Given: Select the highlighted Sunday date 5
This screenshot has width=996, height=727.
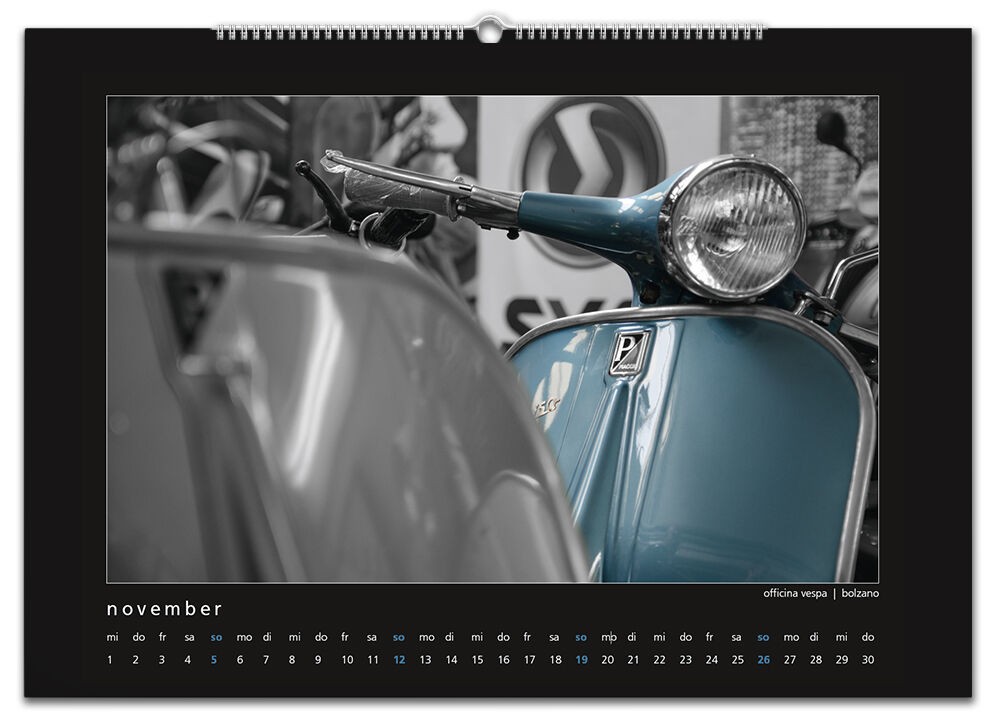Looking at the screenshot, I should [214, 660].
